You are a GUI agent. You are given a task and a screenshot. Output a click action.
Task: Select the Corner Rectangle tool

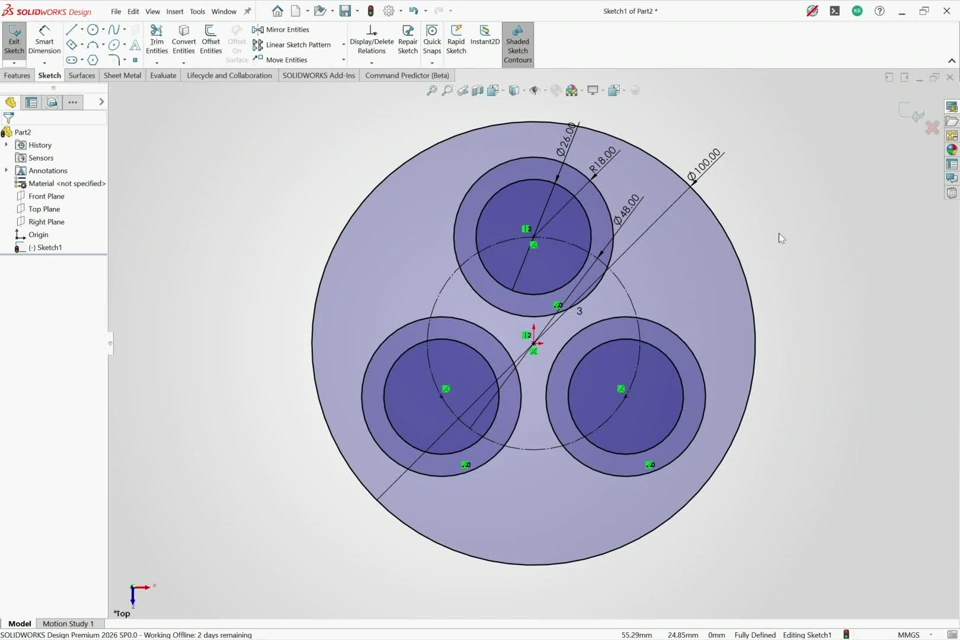pyautogui.click(x=72, y=45)
